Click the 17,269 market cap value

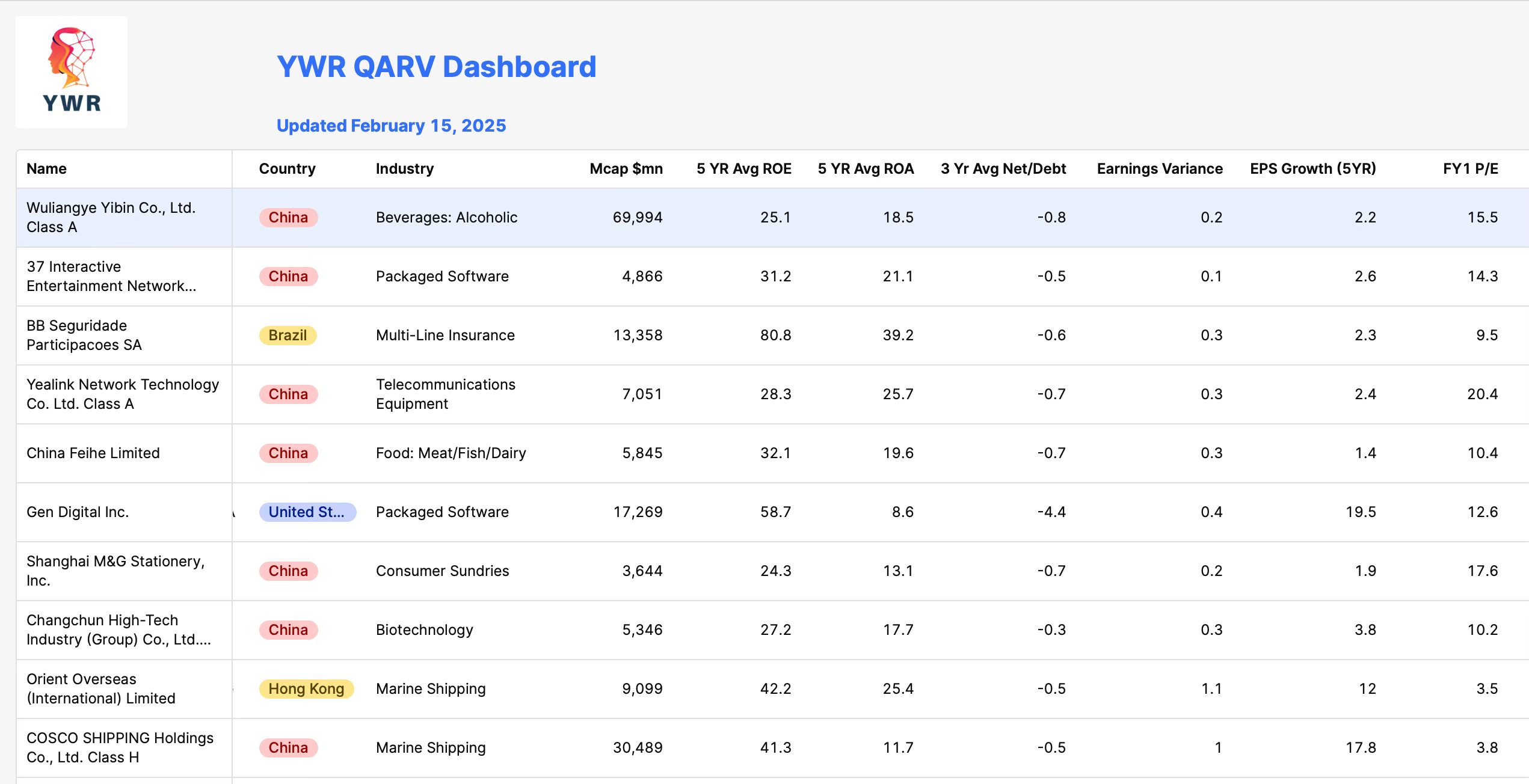638,512
